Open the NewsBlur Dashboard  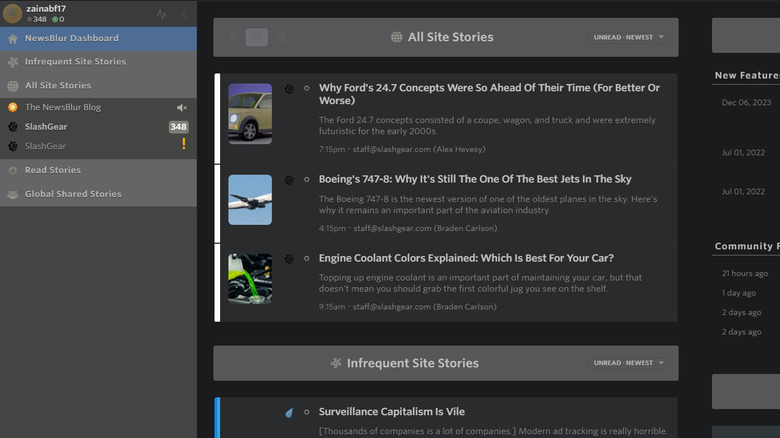[x=71, y=38]
